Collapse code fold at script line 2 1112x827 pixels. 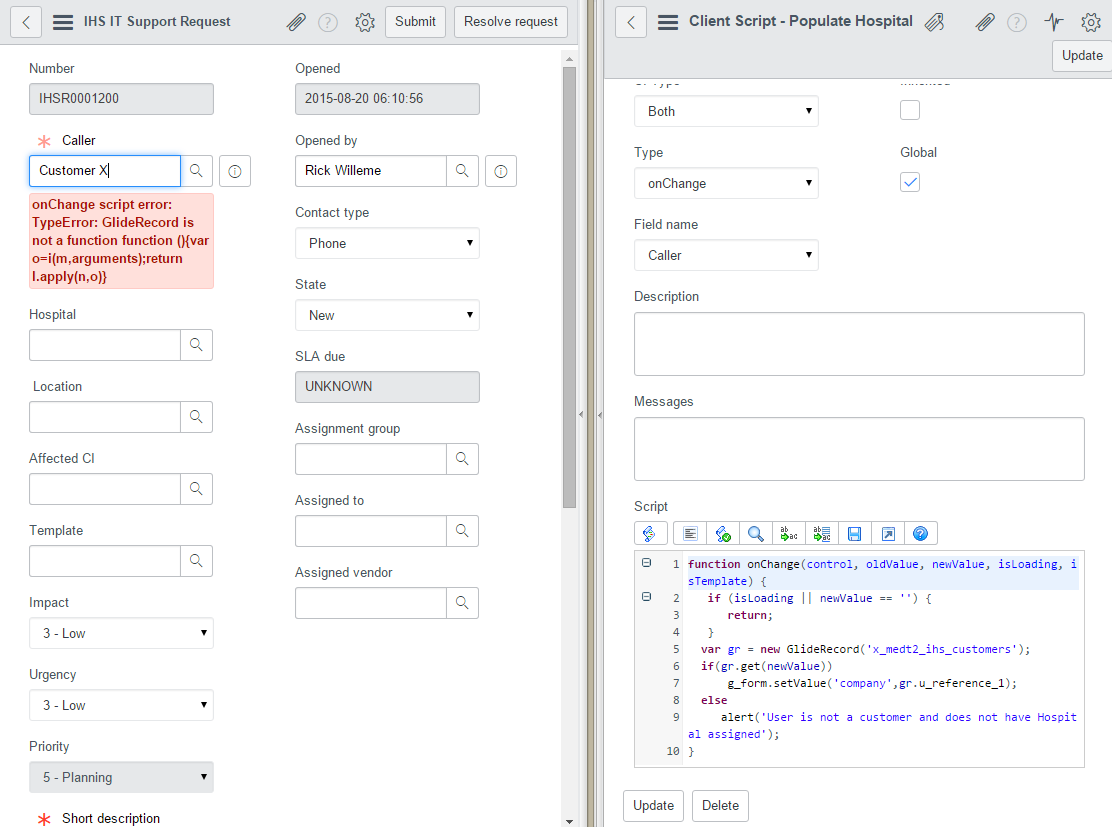tap(647, 596)
